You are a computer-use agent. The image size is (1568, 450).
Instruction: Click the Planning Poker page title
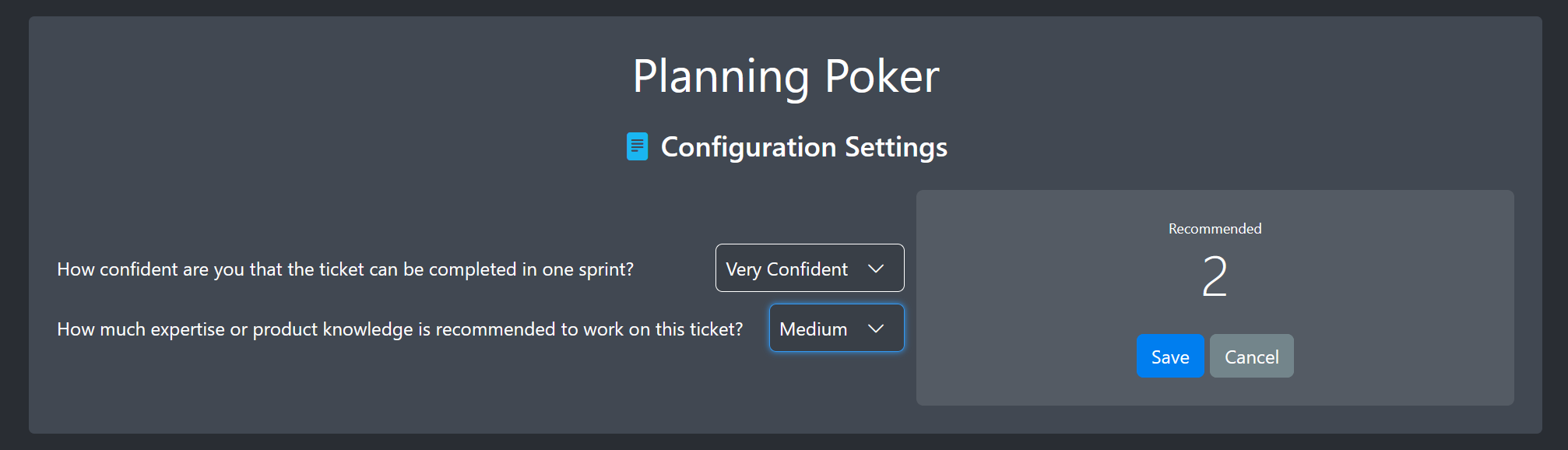point(786,76)
